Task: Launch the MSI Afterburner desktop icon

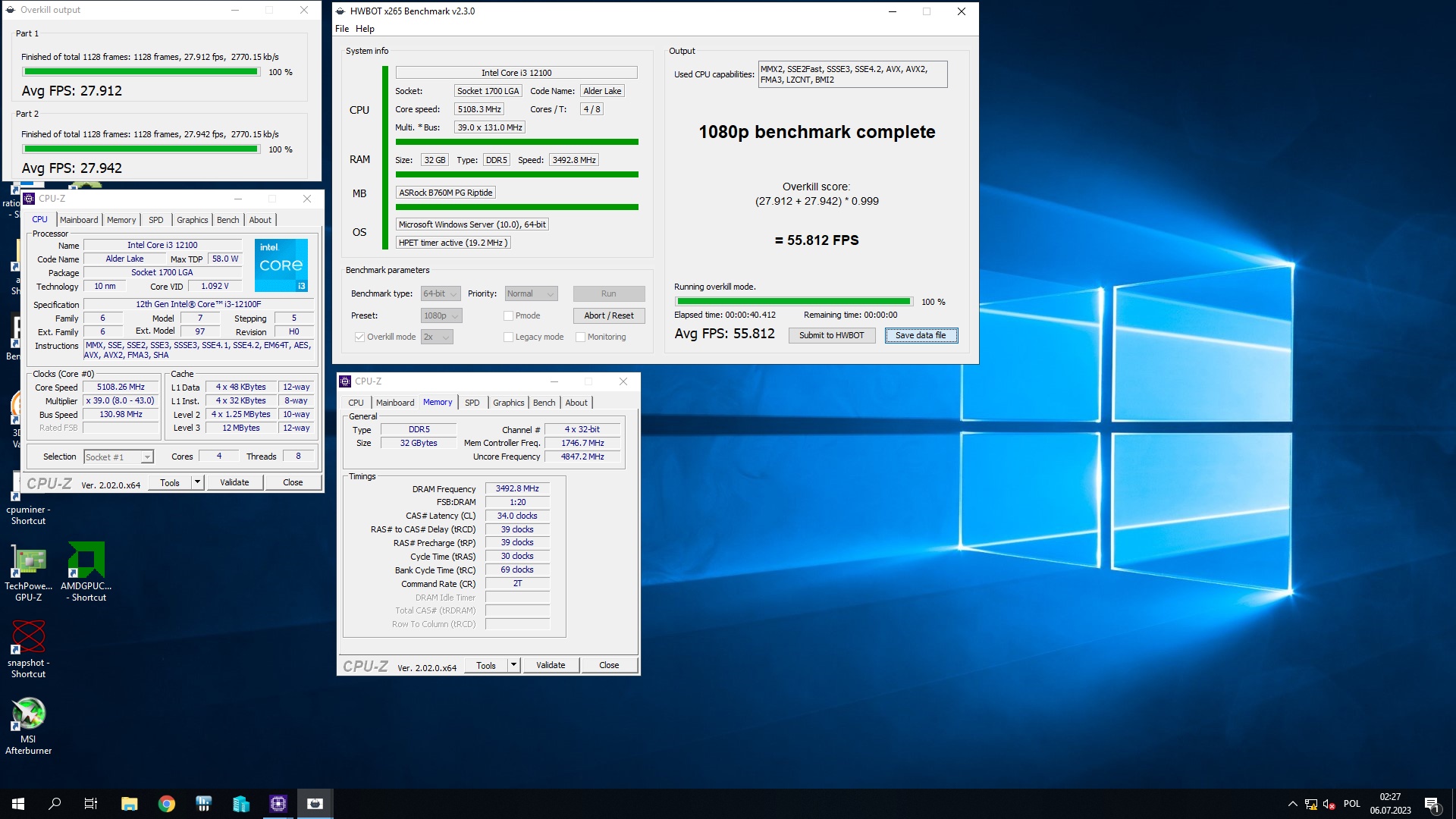Action: tap(29, 726)
